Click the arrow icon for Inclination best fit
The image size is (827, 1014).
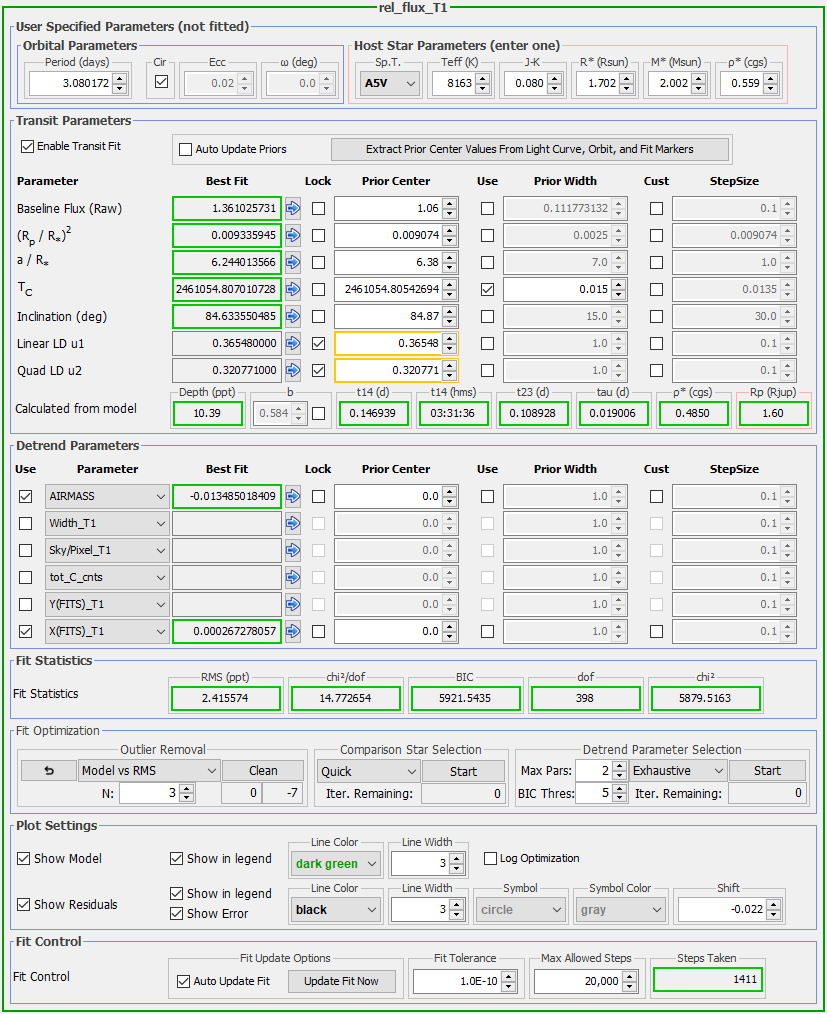click(293, 317)
